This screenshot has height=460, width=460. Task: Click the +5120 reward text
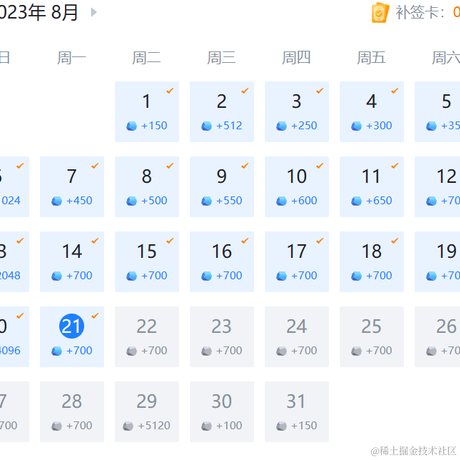tap(154, 426)
